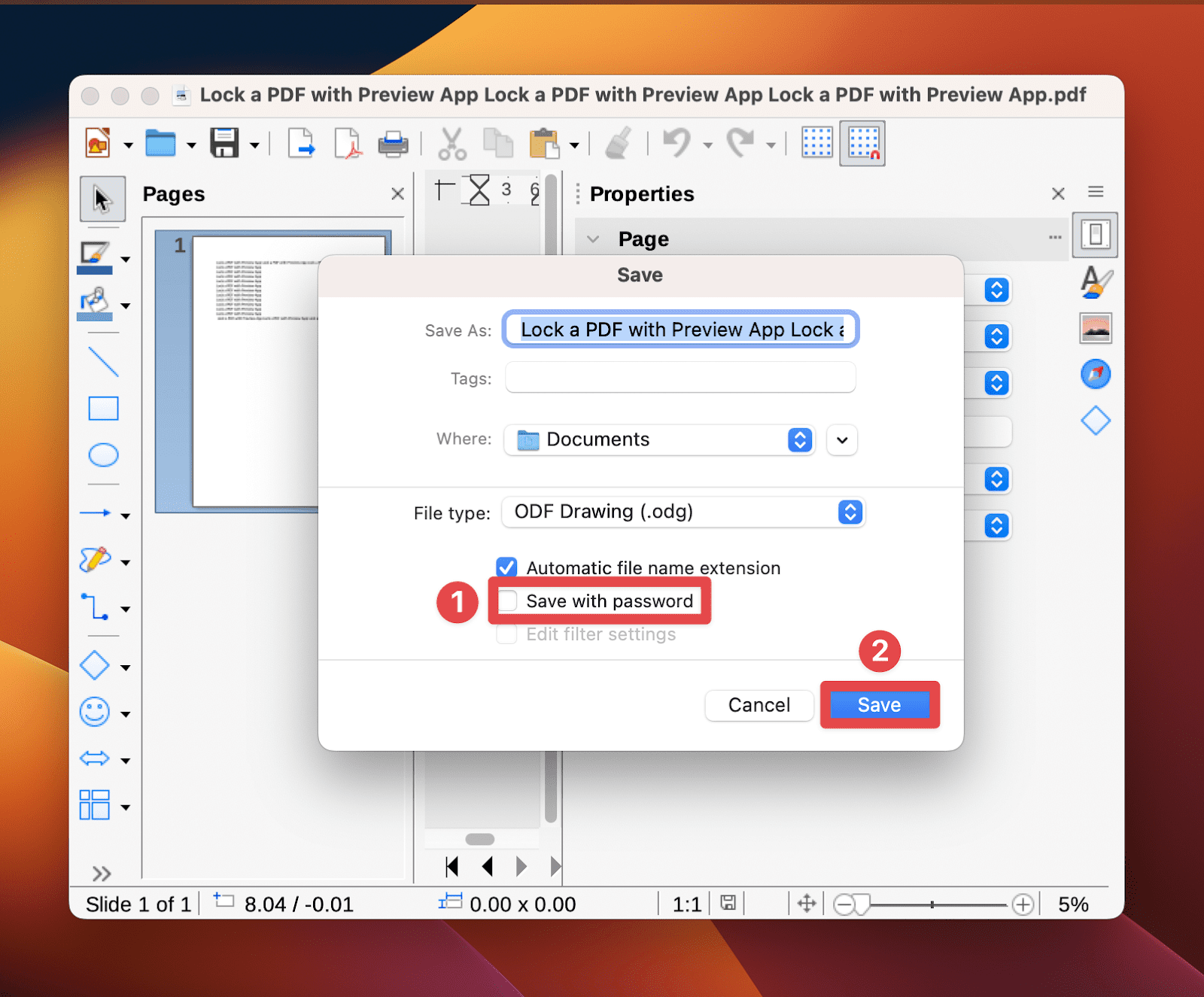The width and height of the screenshot is (1204, 997).
Task: Click the Tags input field
Action: coord(681,377)
